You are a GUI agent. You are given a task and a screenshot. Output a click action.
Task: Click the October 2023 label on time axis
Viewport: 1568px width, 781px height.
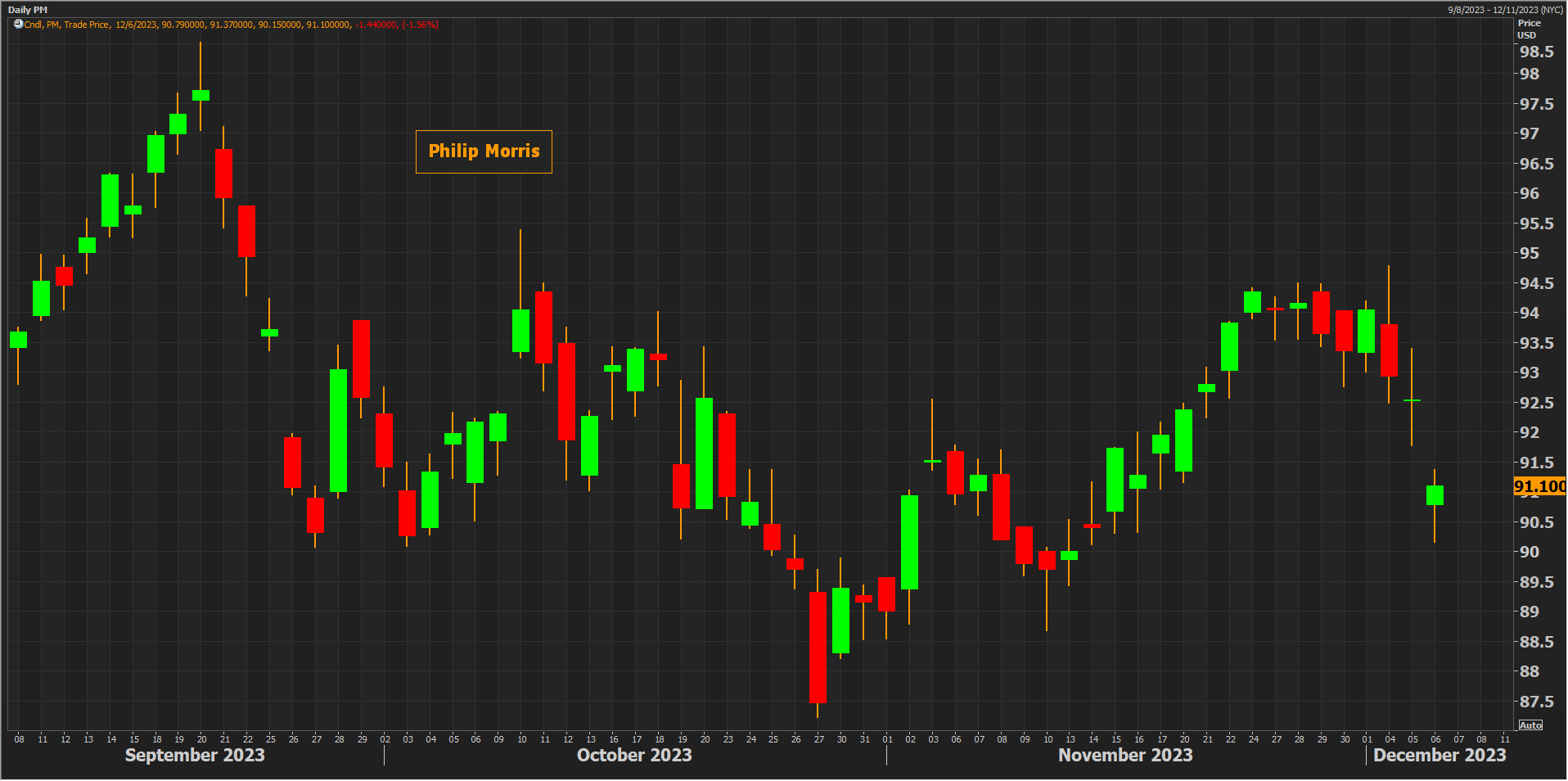tap(634, 756)
